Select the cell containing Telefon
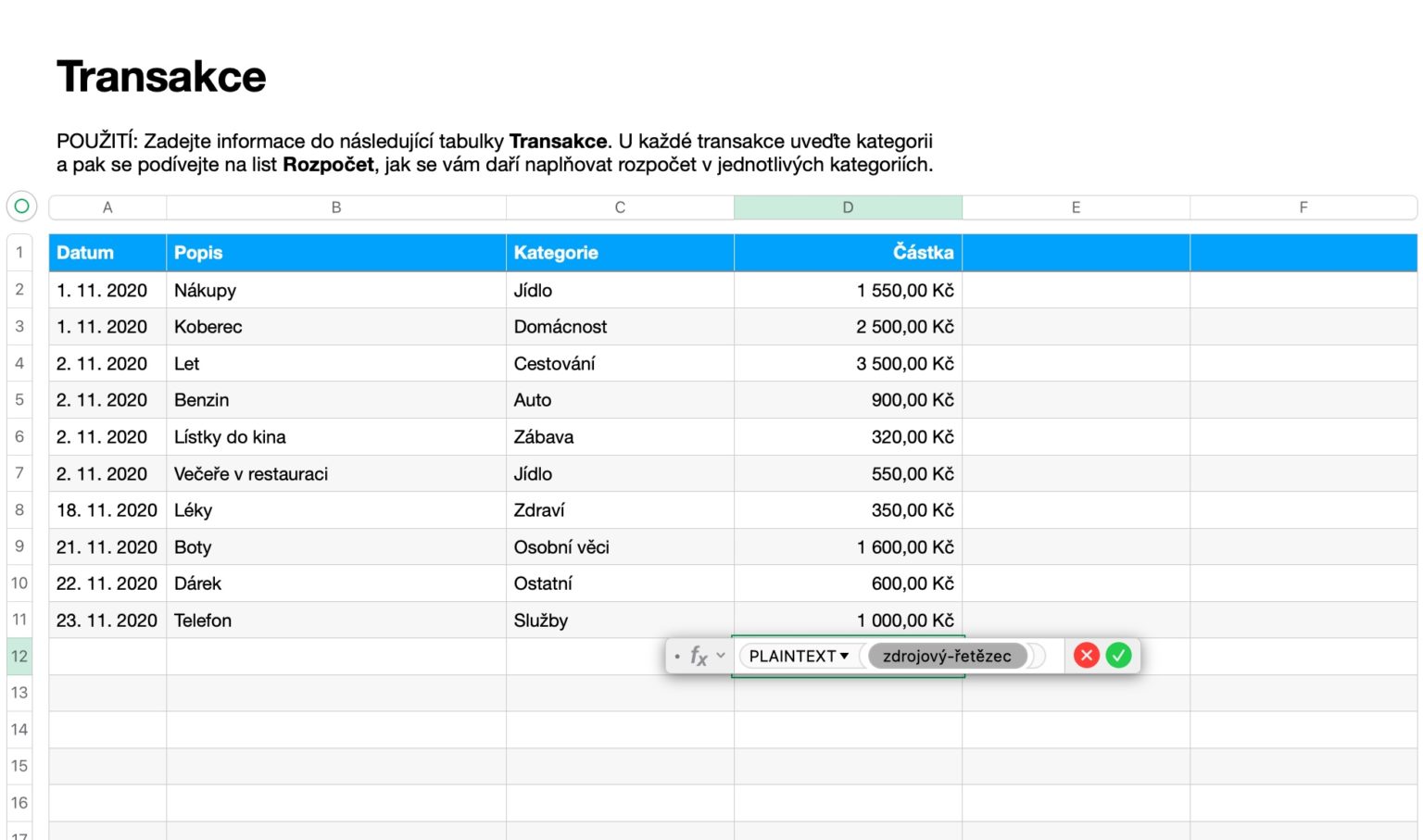The image size is (1423, 840). point(335,620)
